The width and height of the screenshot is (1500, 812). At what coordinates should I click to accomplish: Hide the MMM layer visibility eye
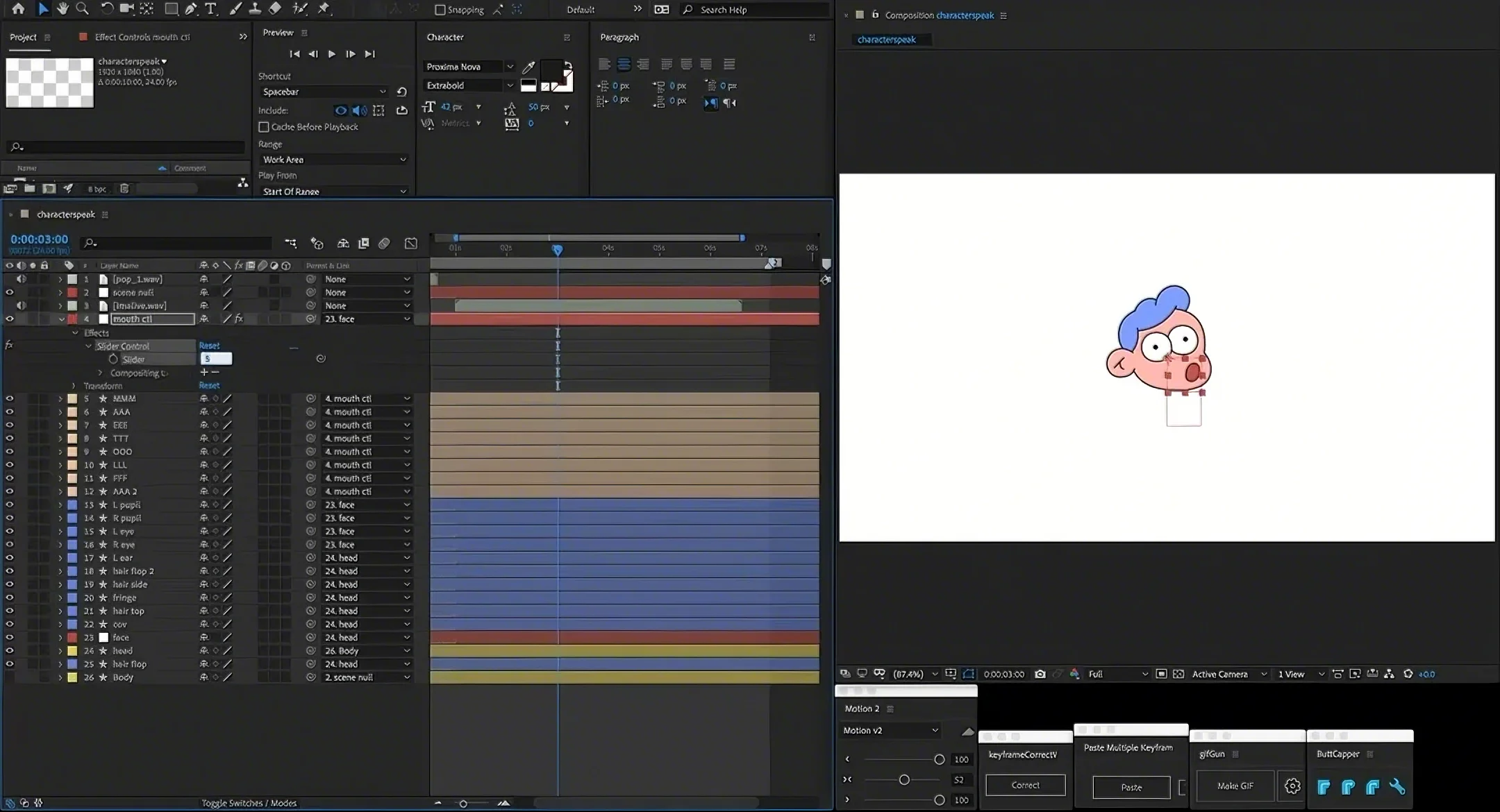[10, 398]
